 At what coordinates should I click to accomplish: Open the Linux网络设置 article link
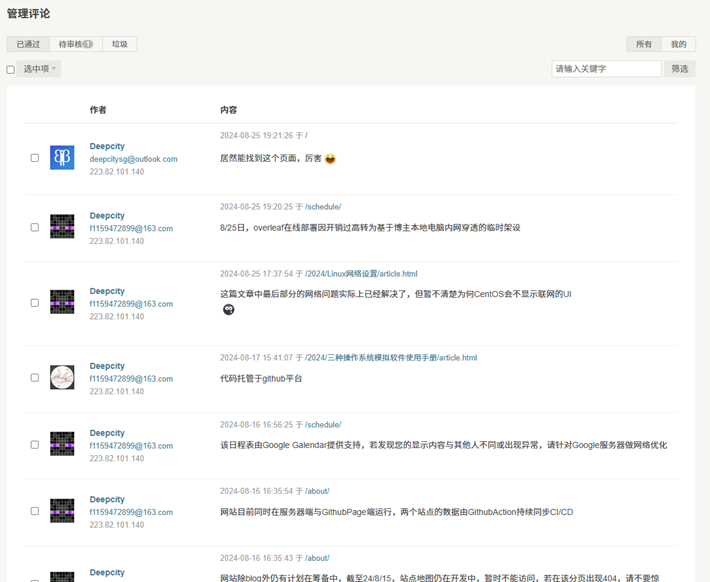tap(361, 274)
